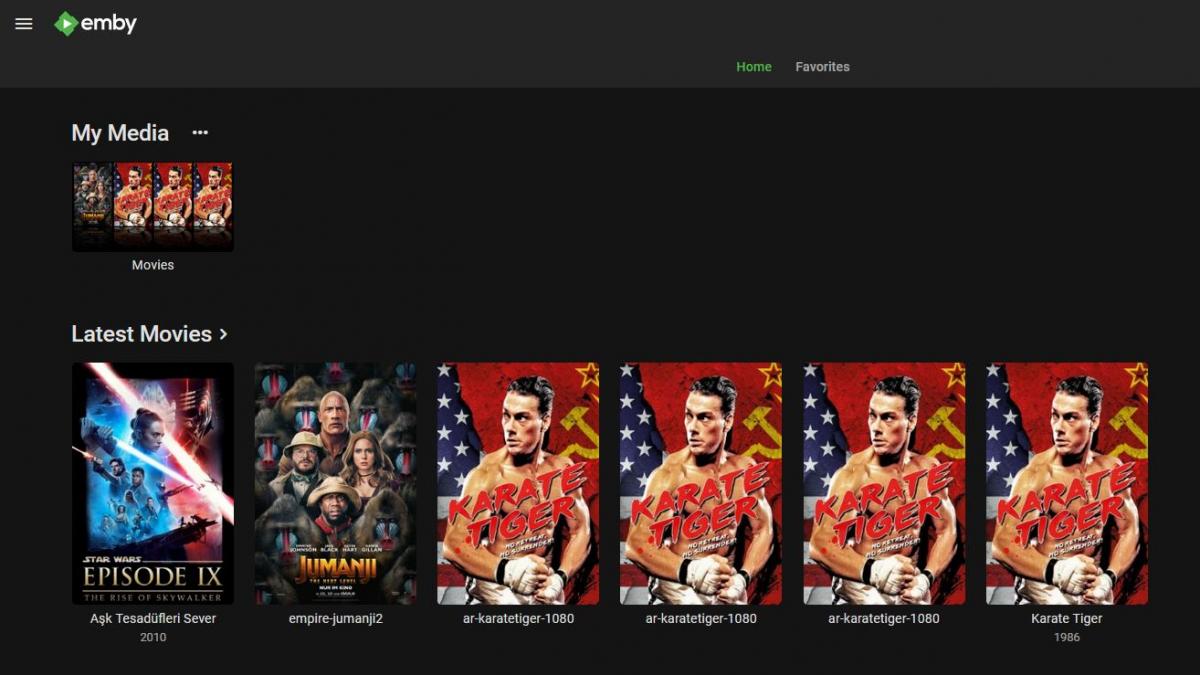The width and height of the screenshot is (1200, 675).
Task: Open the Movies library thumbnail
Action: 153,207
